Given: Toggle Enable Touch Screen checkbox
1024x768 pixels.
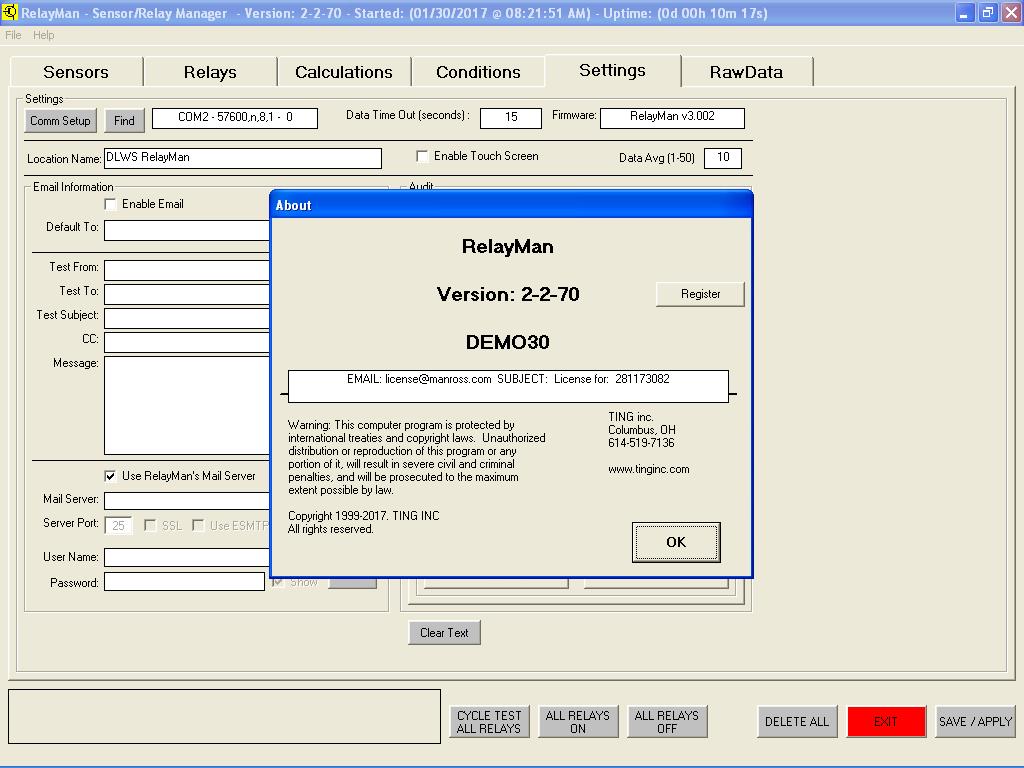Looking at the screenshot, I should click(423, 156).
